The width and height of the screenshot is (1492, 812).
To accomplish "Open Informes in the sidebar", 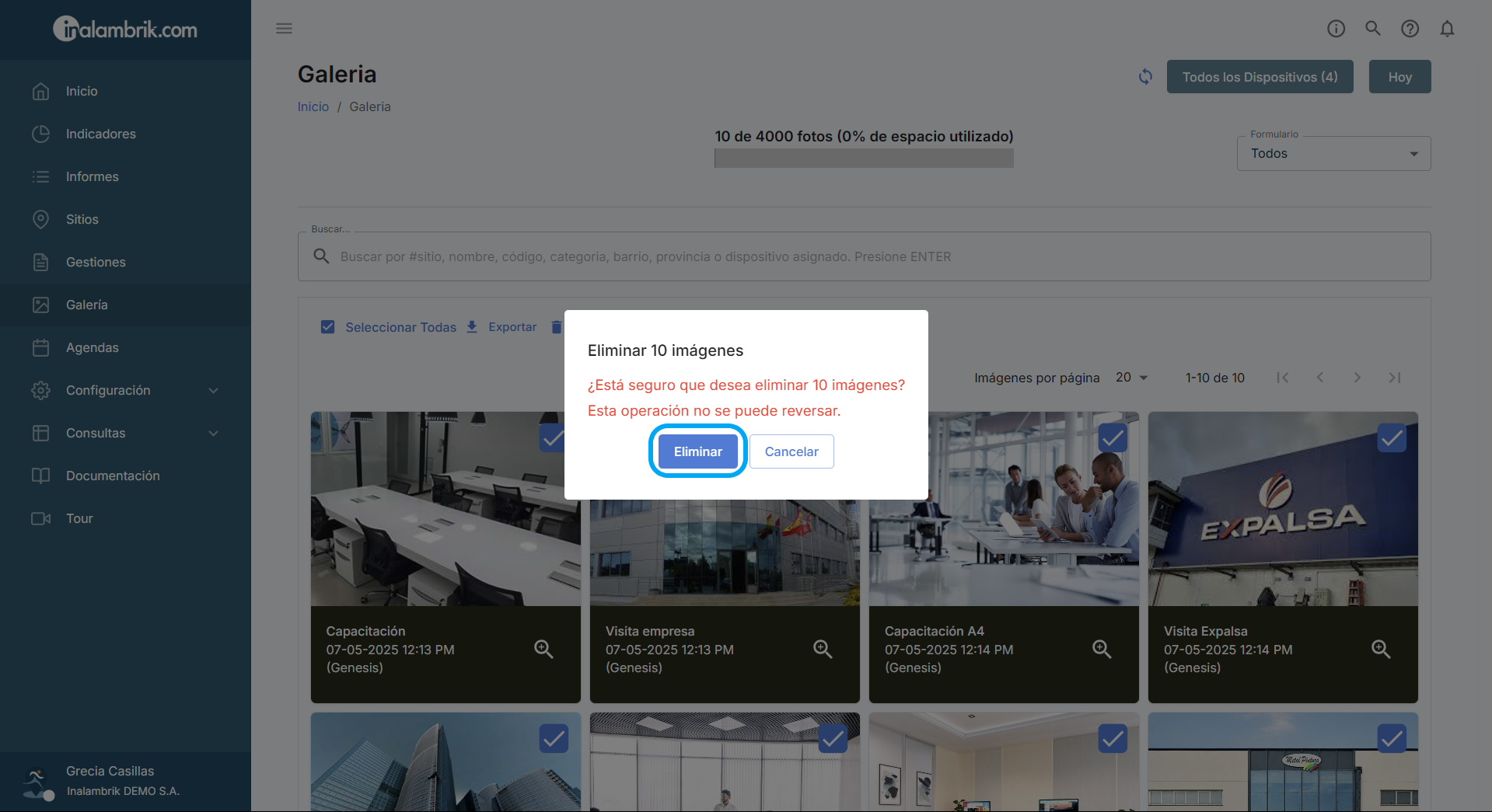I will [x=125, y=176].
